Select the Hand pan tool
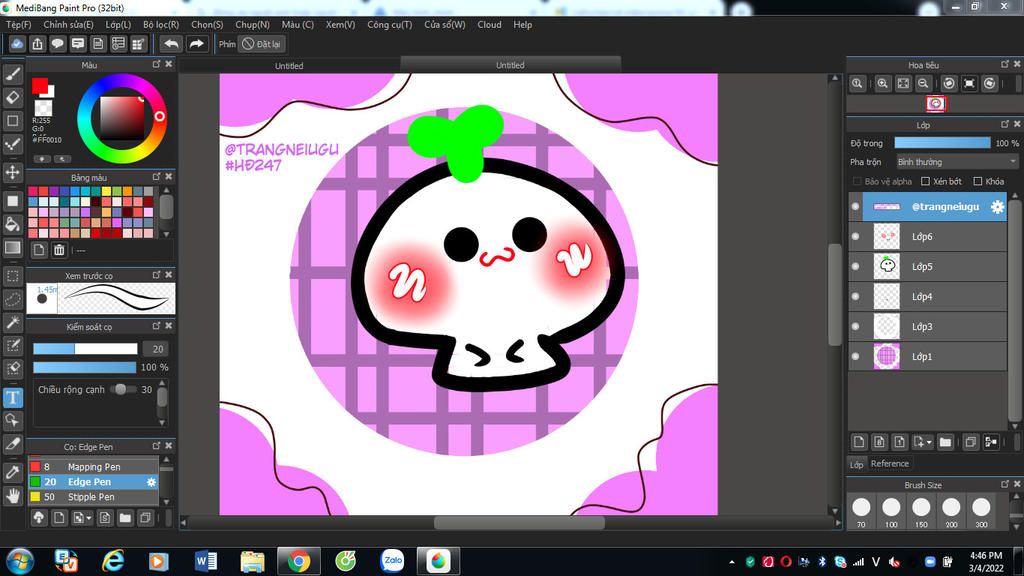Image resolution: width=1024 pixels, height=576 pixels. (12, 496)
